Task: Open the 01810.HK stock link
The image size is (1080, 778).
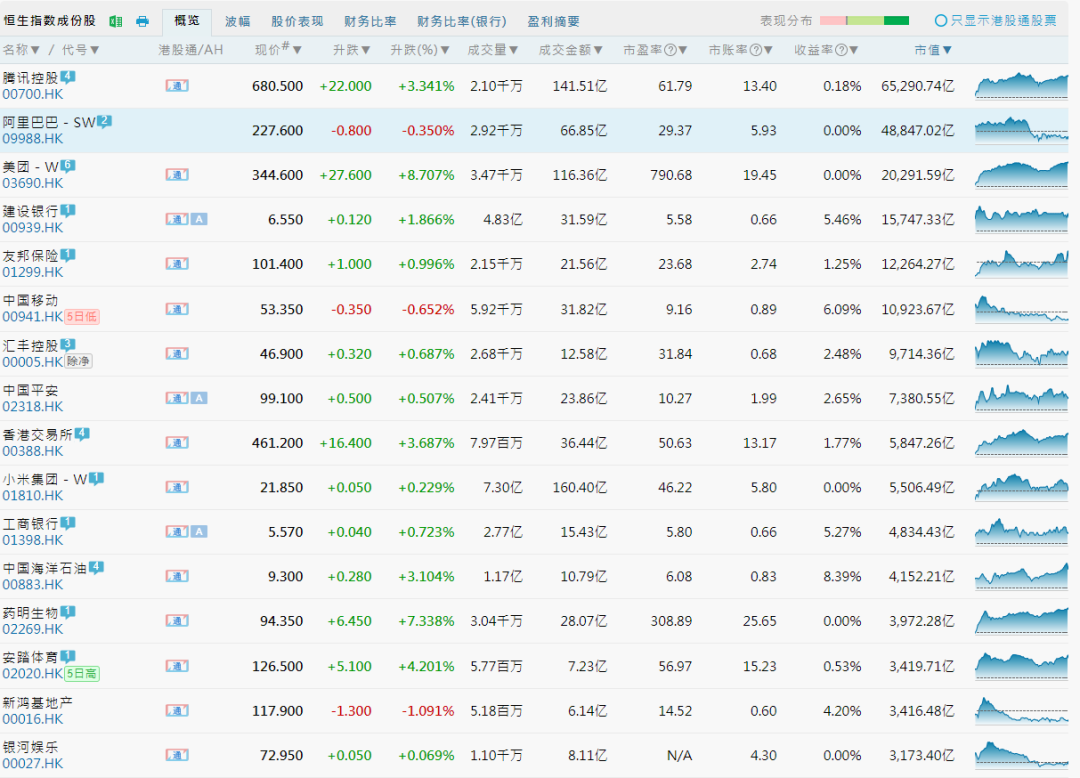Action: (x=32, y=496)
